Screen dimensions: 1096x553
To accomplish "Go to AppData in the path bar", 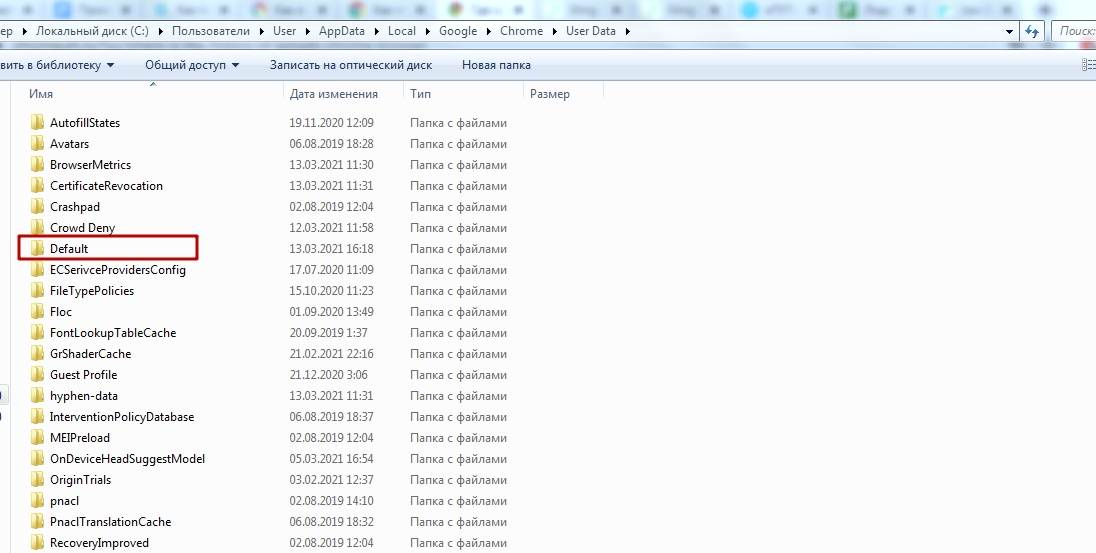I will point(342,31).
